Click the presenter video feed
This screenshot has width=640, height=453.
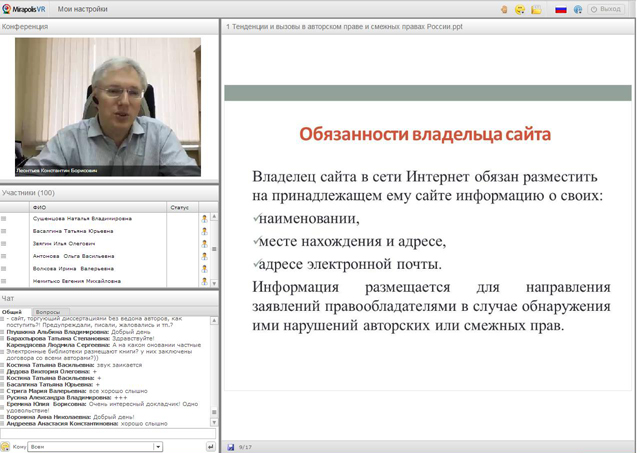tap(108, 107)
